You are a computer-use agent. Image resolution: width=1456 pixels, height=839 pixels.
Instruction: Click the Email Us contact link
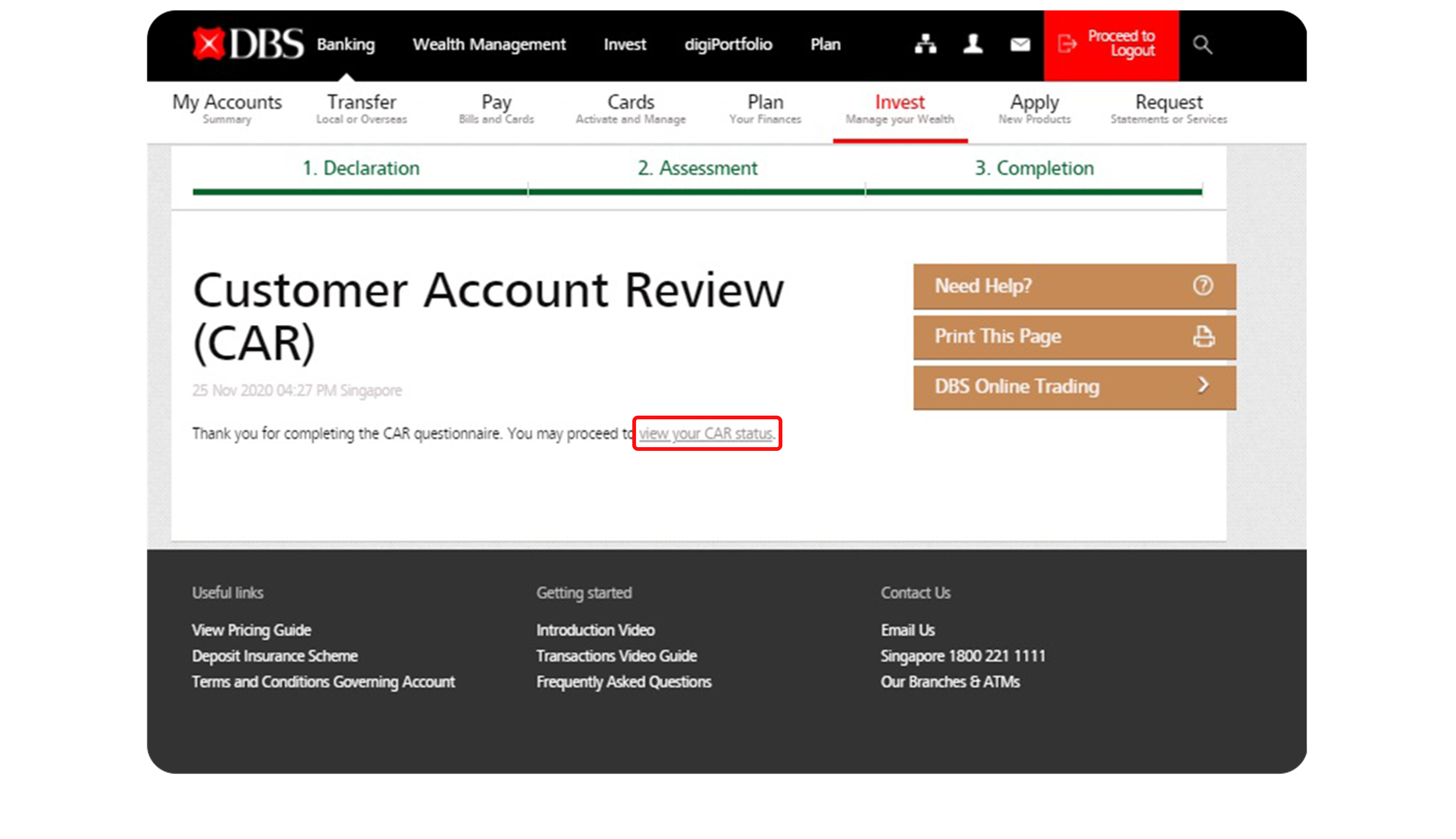tap(907, 630)
